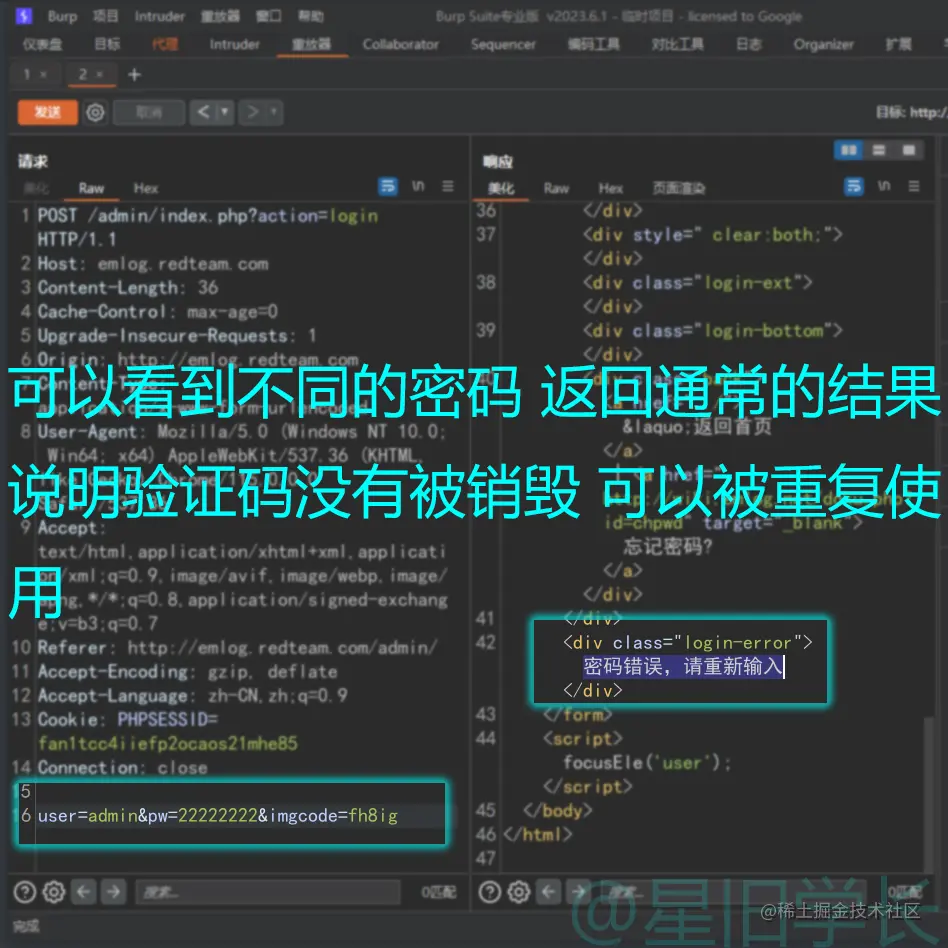Viewport: 948px width, 948px height.
Task: Toggle word wrap icon in response panel
Action: pyautogui.click(x=854, y=186)
